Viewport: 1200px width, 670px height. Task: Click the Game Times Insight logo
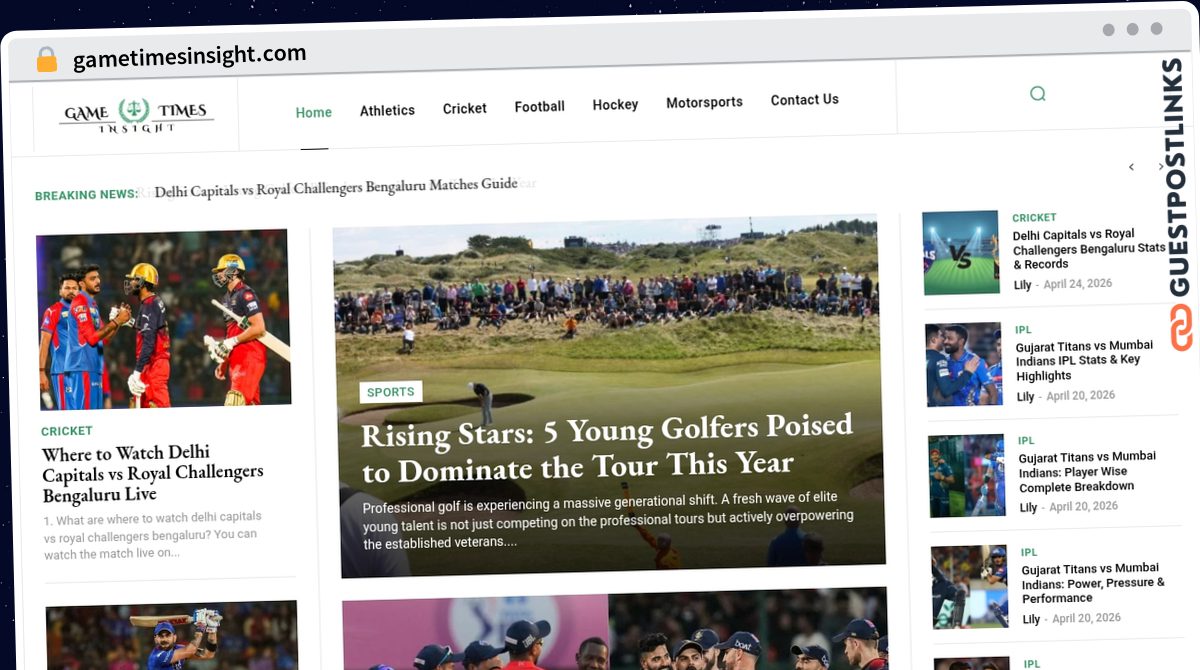click(136, 115)
